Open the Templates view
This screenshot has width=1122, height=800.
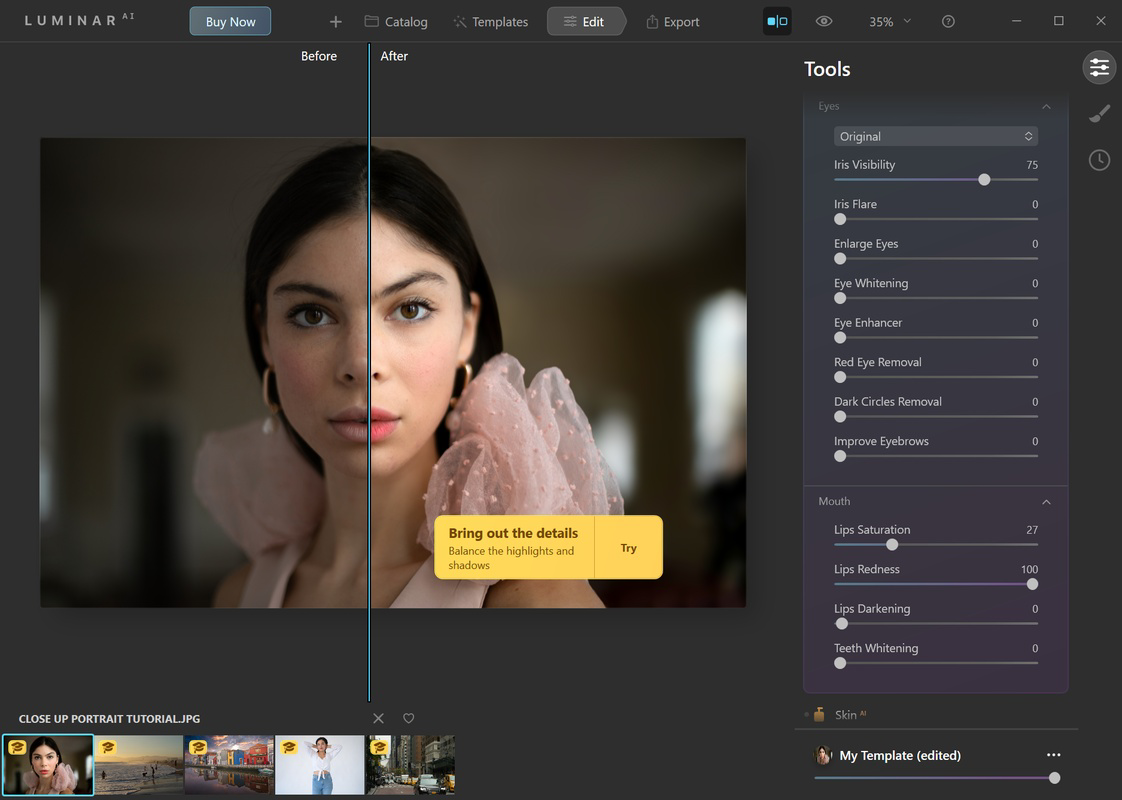coord(490,21)
